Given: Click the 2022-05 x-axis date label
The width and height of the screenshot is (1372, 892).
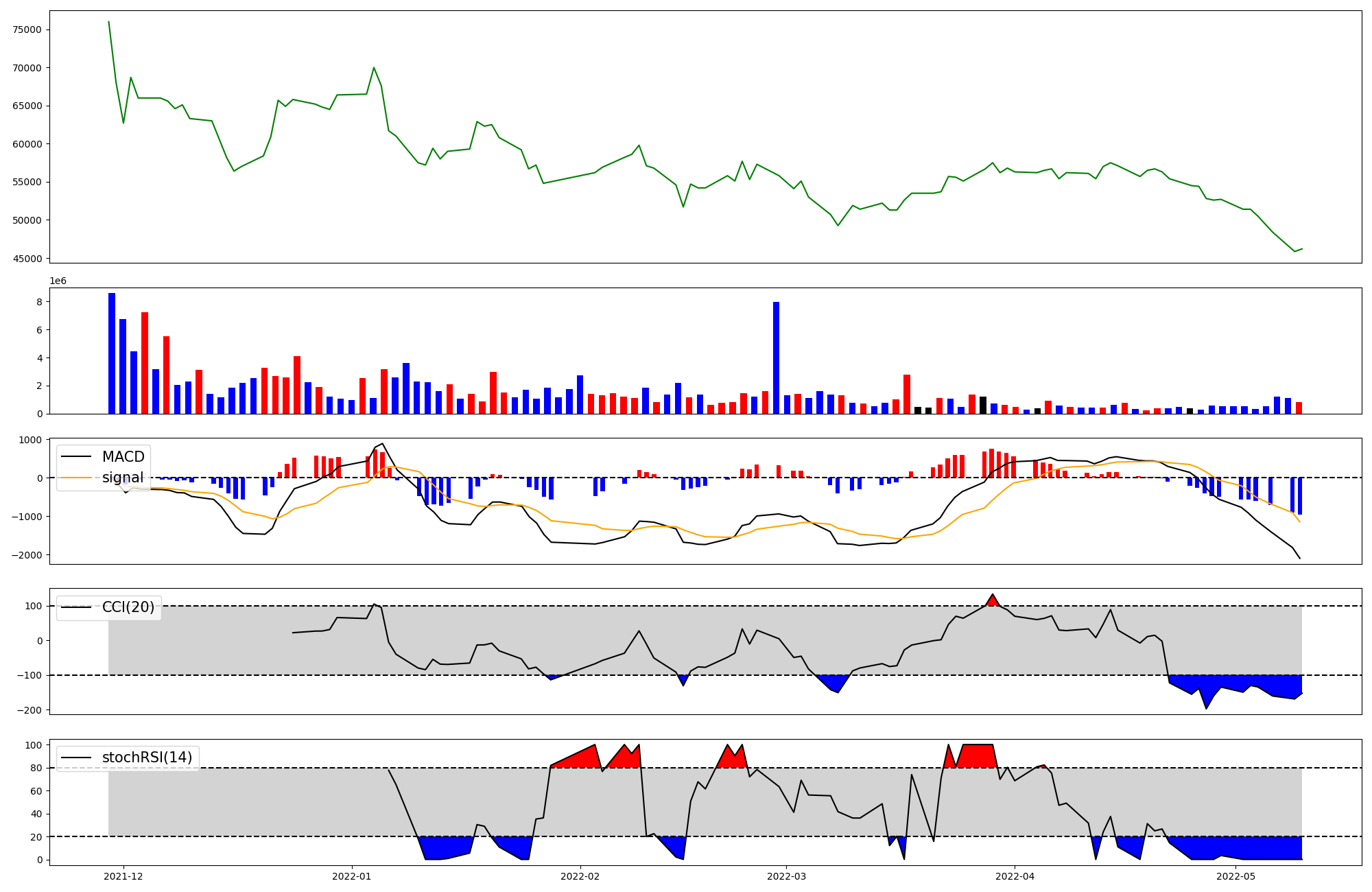Looking at the screenshot, I should pyautogui.click(x=1235, y=876).
